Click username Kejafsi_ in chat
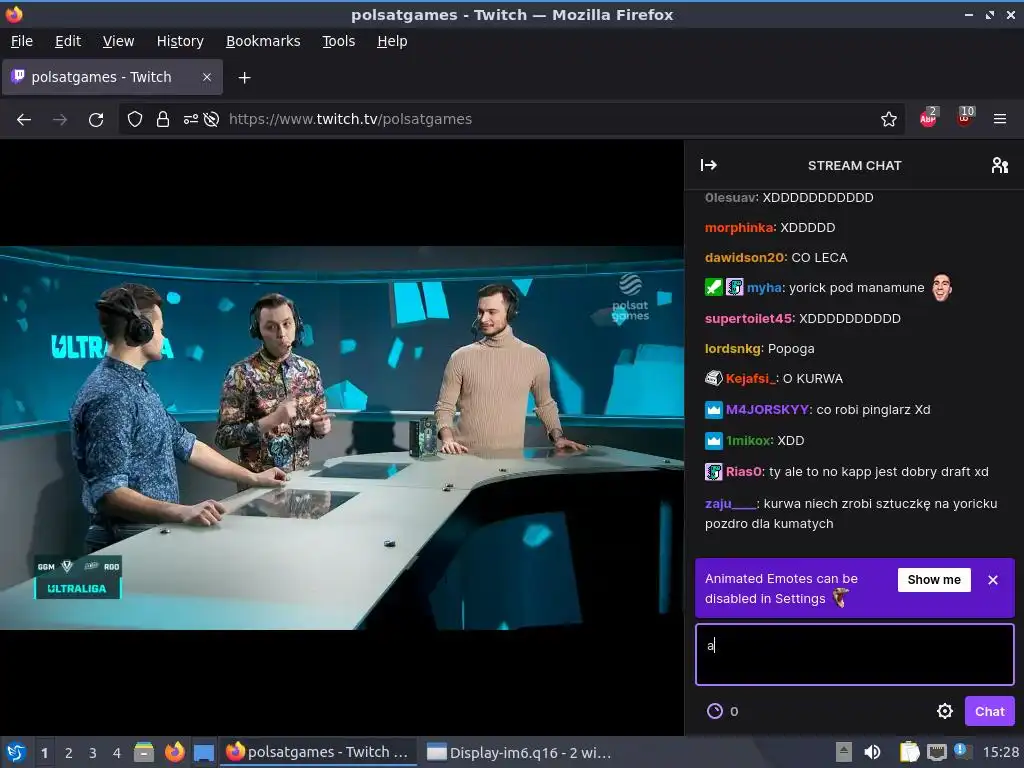This screenshot has width=1024, height=768. pyautogui.click(x=751, y=379)
